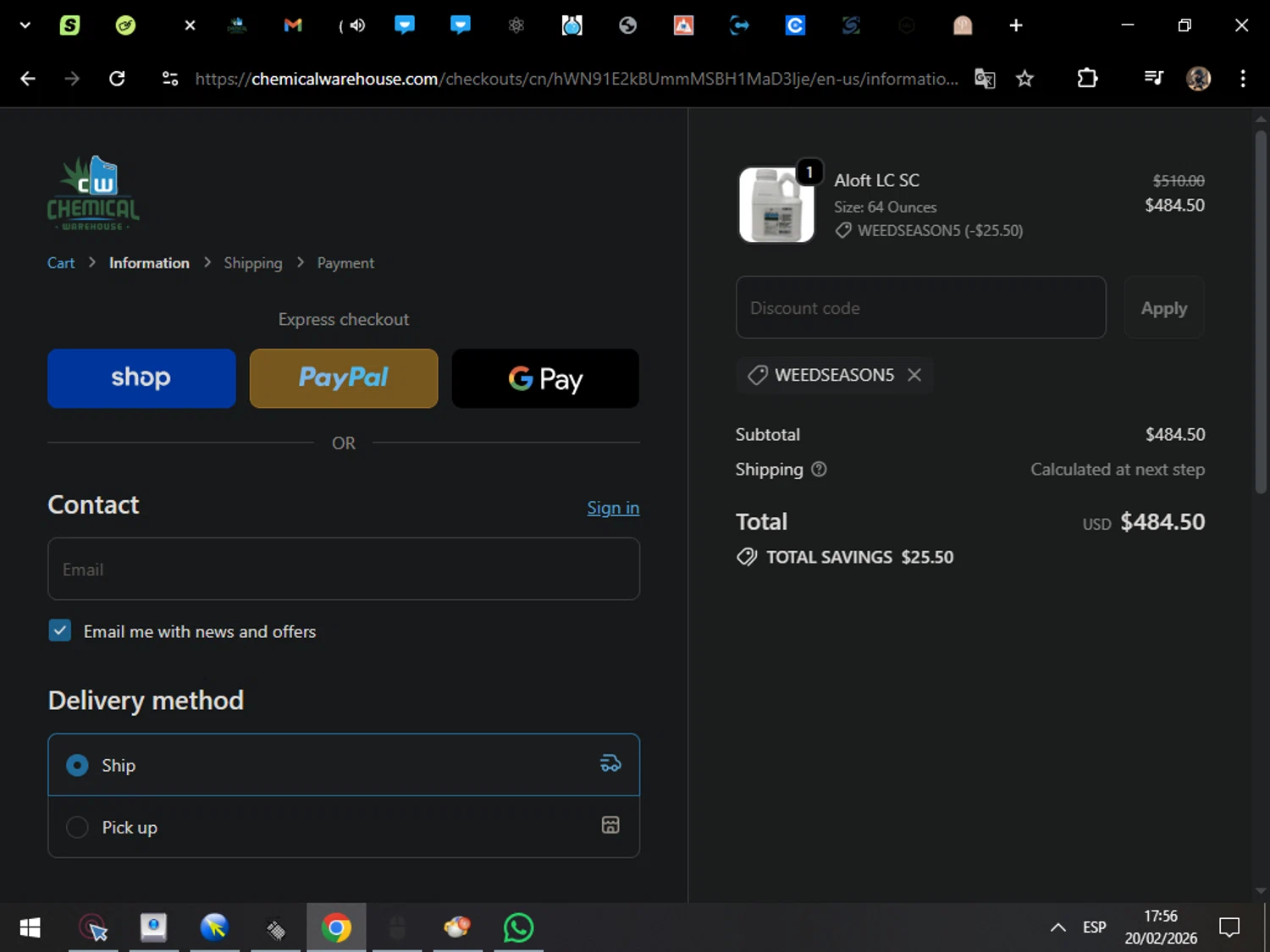Open the media control playlist icon
This screenshot has width=1270, height=952.
coord(1153,79)
